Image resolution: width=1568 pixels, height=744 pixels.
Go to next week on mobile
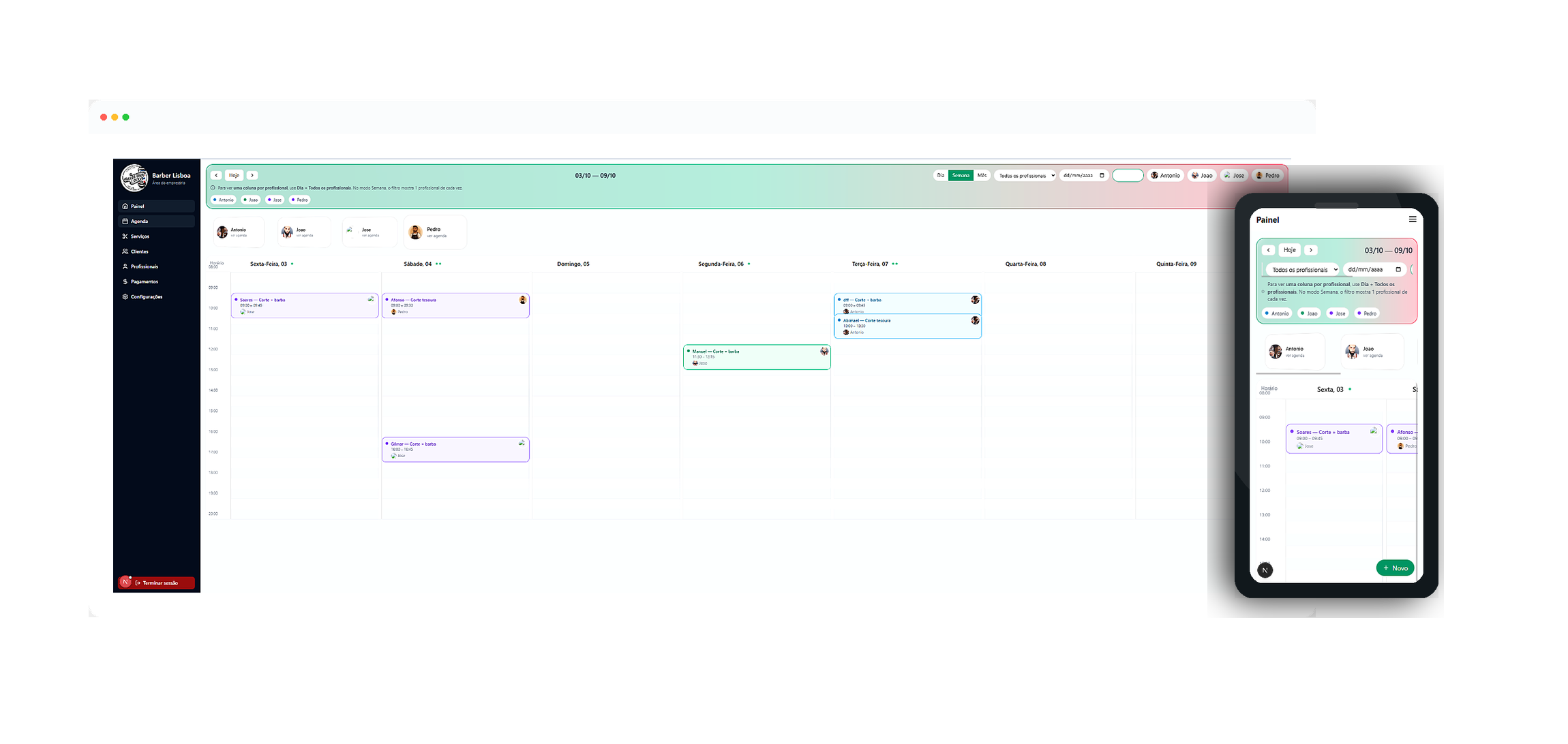[1310, 250]
